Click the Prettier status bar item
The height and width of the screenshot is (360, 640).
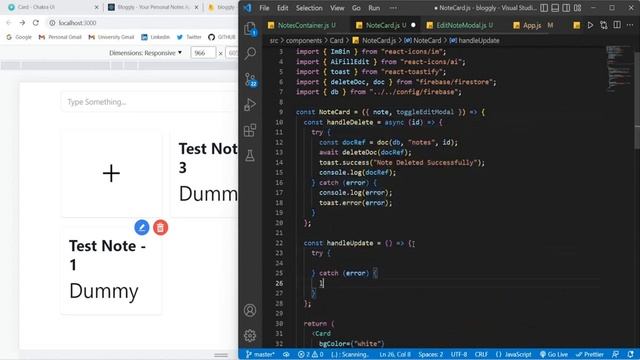coord(589,354)
